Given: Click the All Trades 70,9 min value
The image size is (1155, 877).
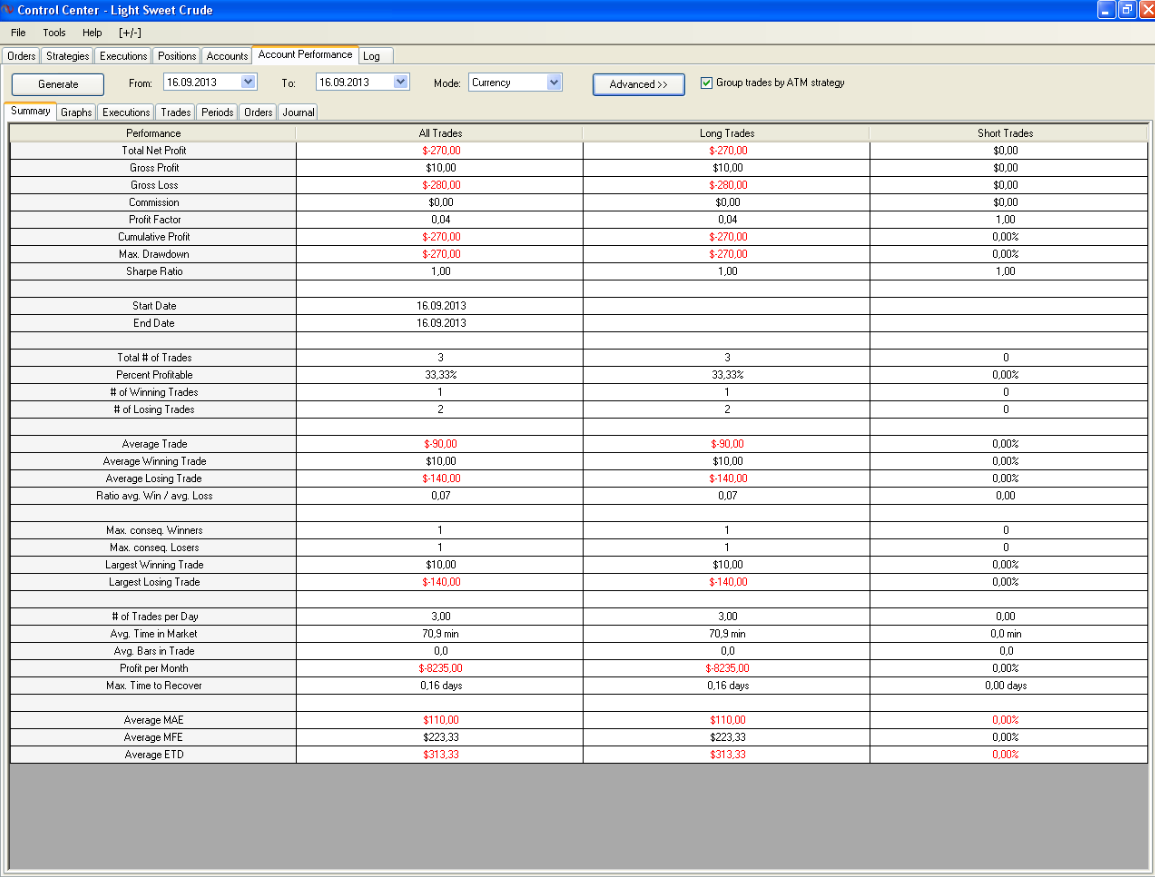Looking at the screenshot, I should tap(440, 634).
